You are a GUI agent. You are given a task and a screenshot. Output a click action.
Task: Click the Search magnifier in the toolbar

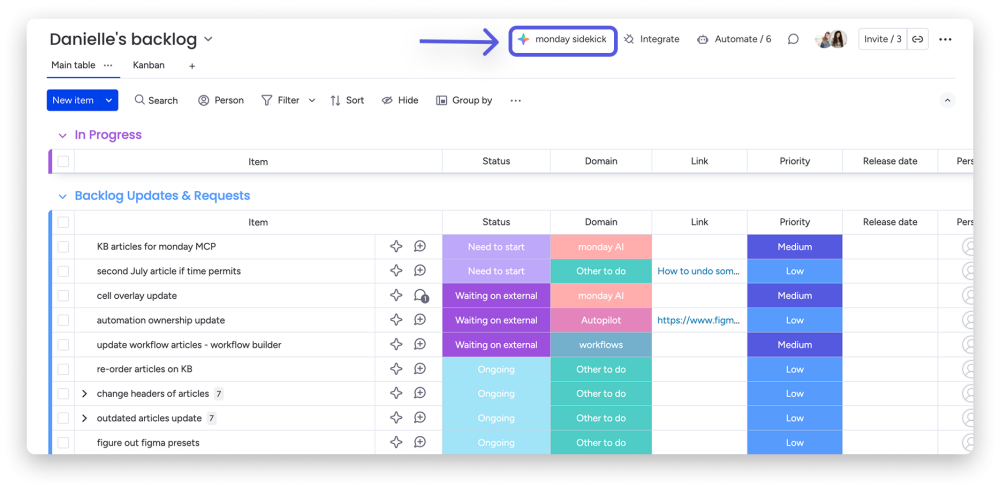(140, 100)
